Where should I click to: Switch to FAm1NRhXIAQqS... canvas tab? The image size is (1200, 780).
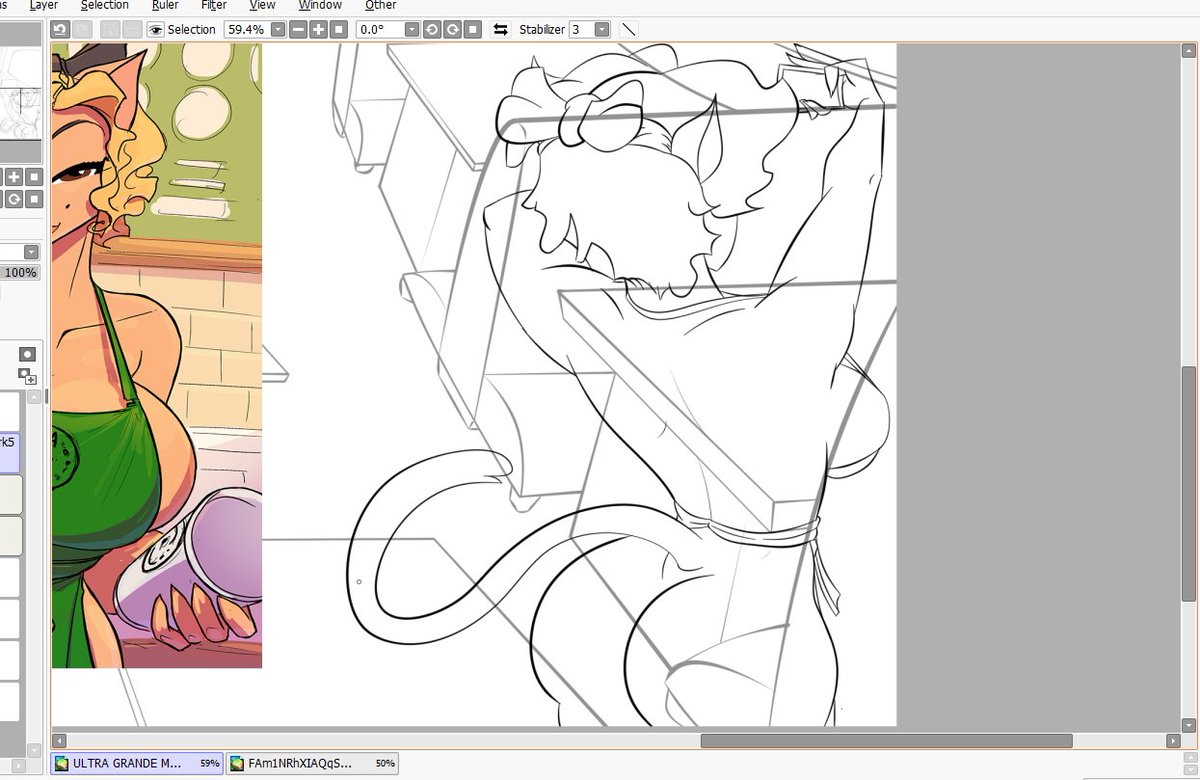(x=312, y=763)
